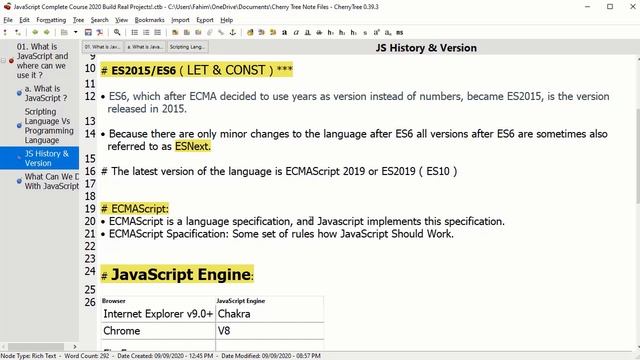Open find in nodes magnifier icon
The height and width of the screenshot is (360, 640).
(x=117, y=32)
